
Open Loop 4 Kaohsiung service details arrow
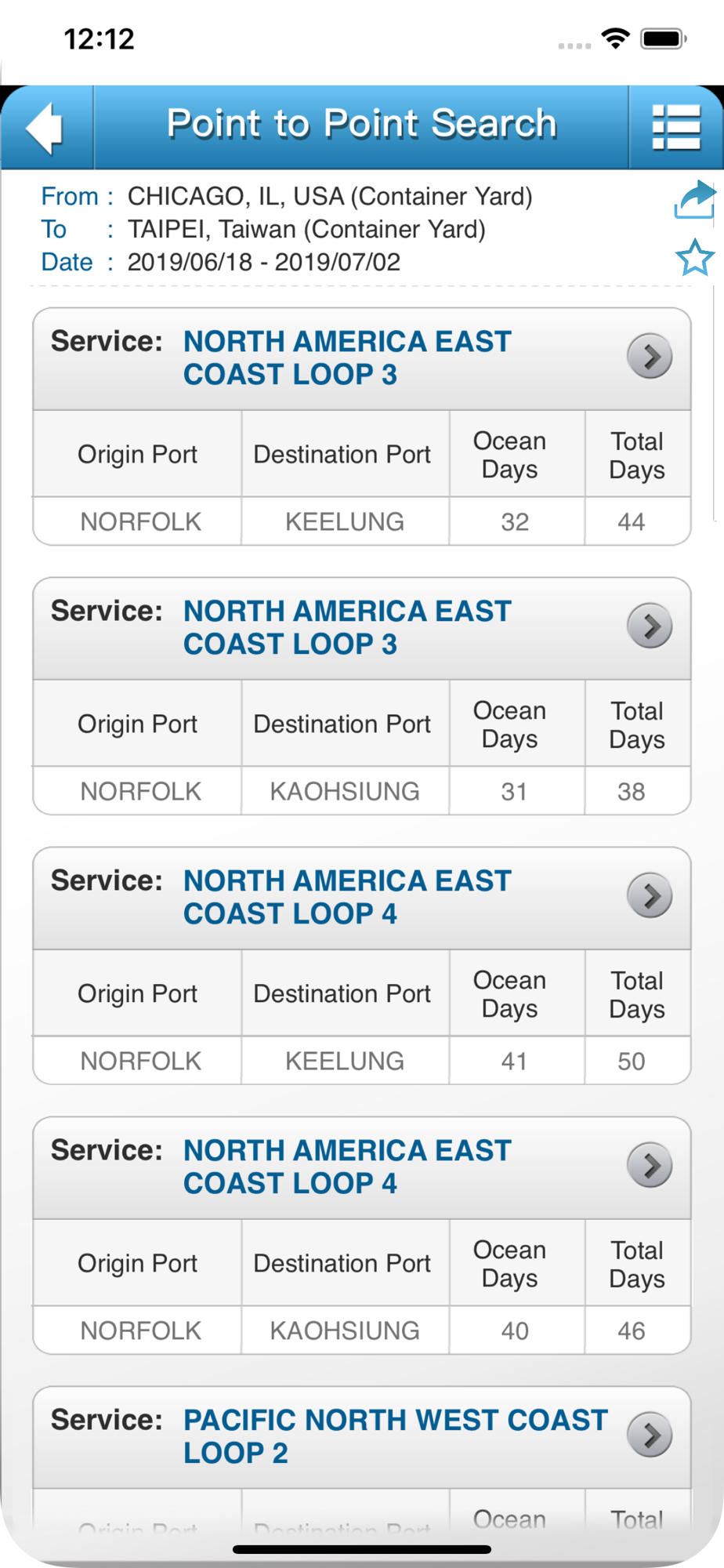pyautogui.click(x=650, y=1166)
